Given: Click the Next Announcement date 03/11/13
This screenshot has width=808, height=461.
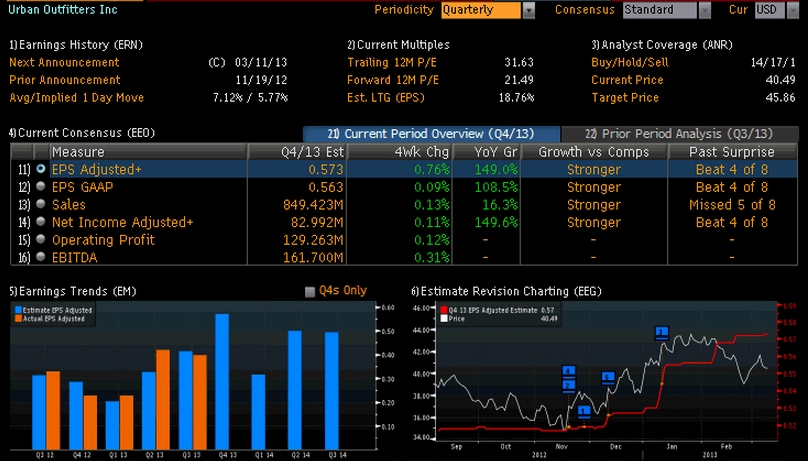Looking at the screenshot, I should 261,62.
